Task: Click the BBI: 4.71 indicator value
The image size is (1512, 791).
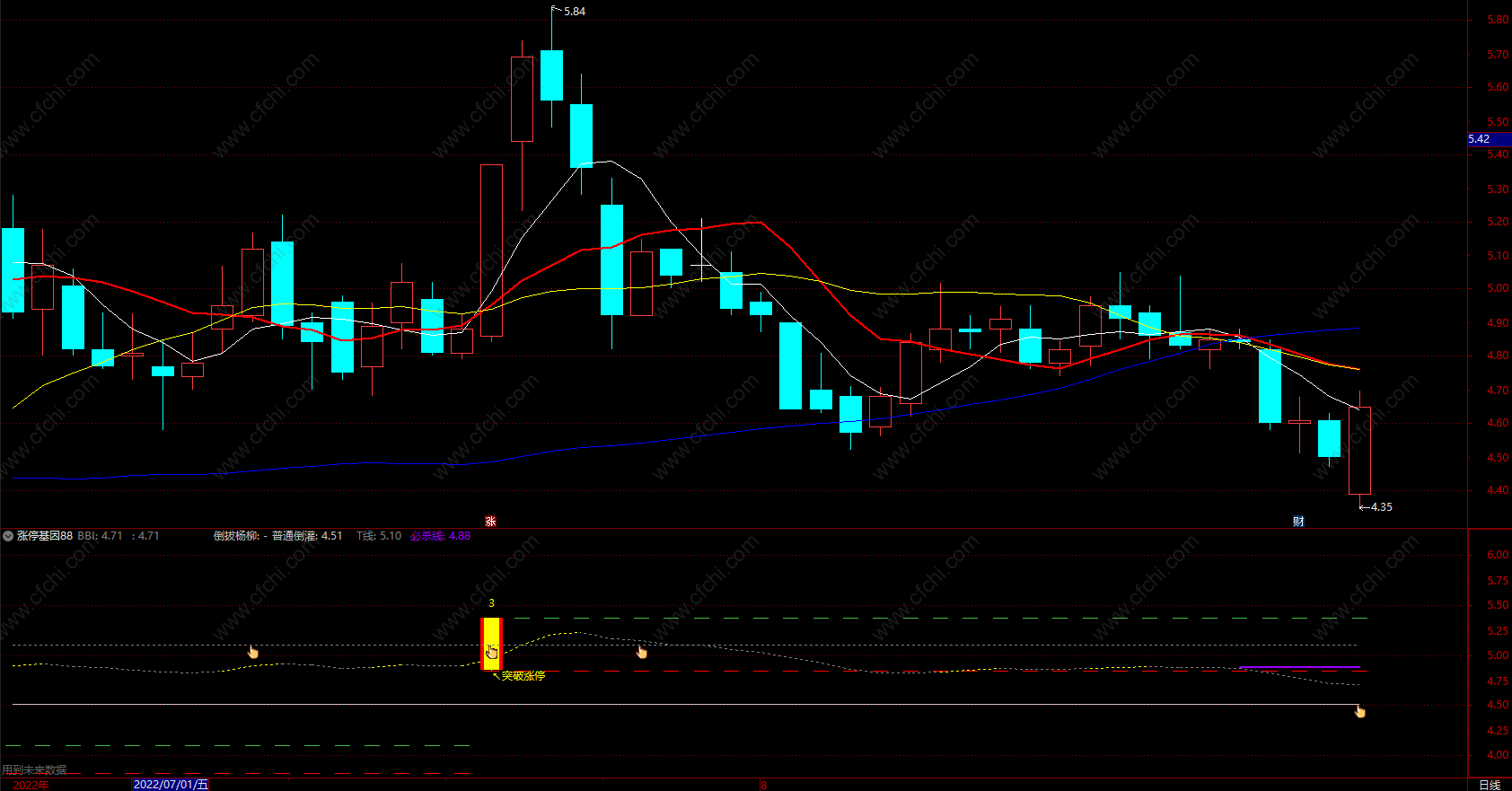Action: (100, 536)
